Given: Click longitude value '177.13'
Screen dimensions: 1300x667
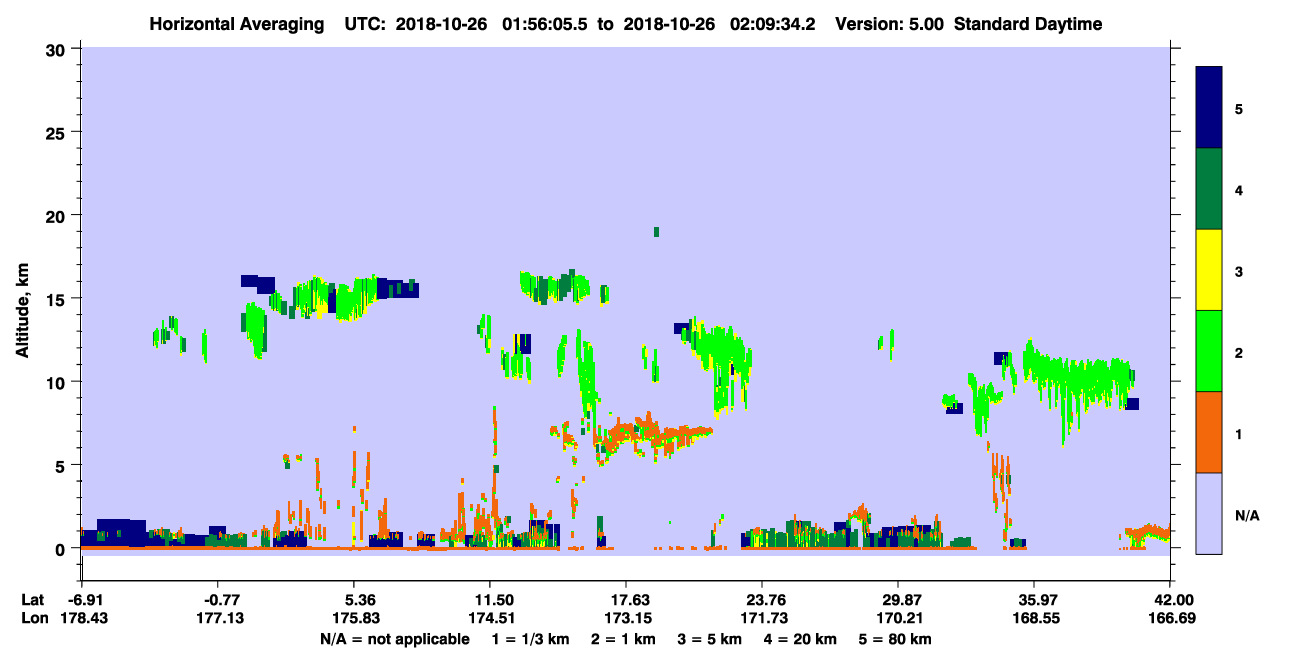Looking at the screenshot, I should click(218, 619).
